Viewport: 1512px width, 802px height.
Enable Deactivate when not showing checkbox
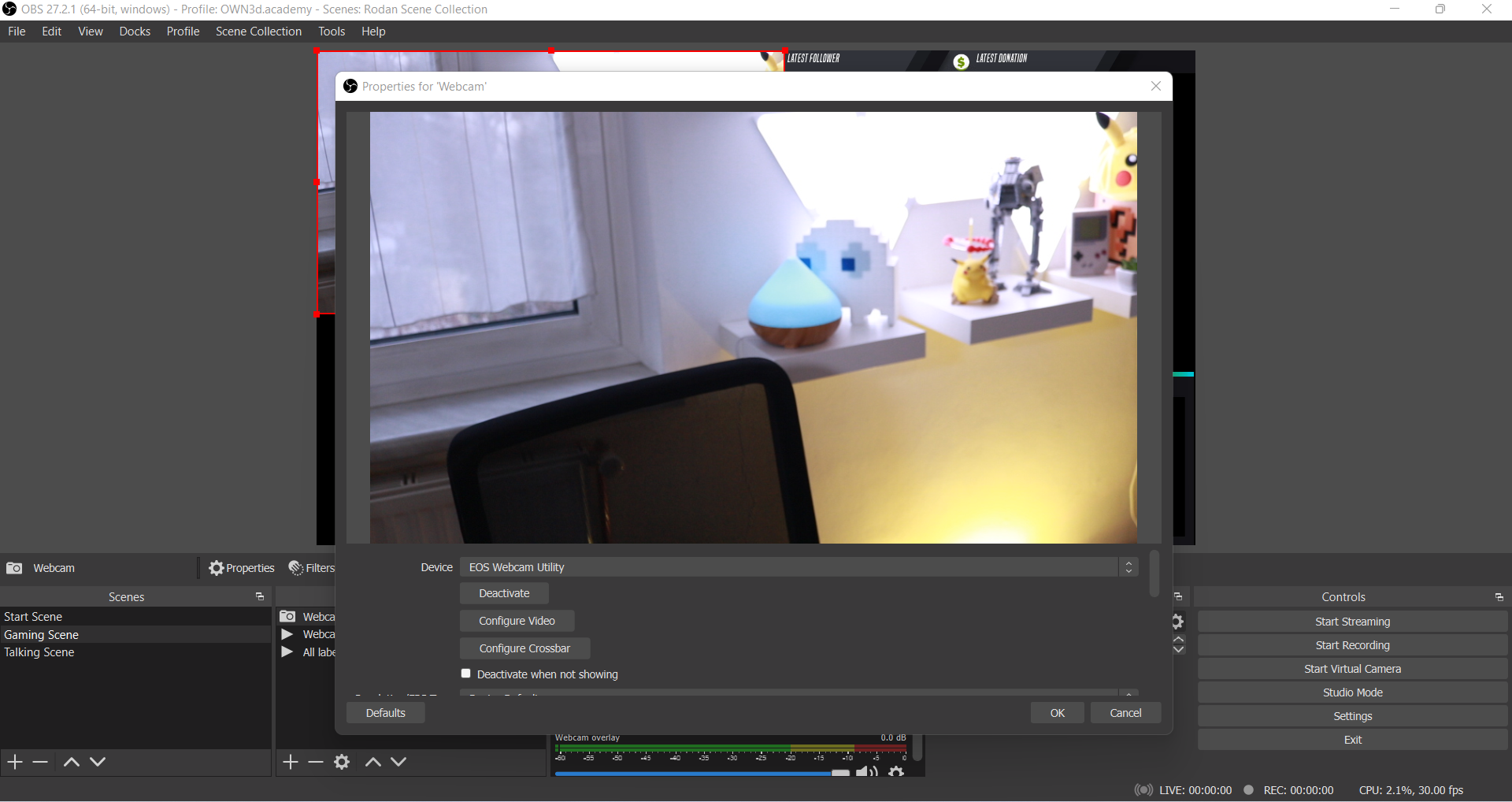point(466,674)
